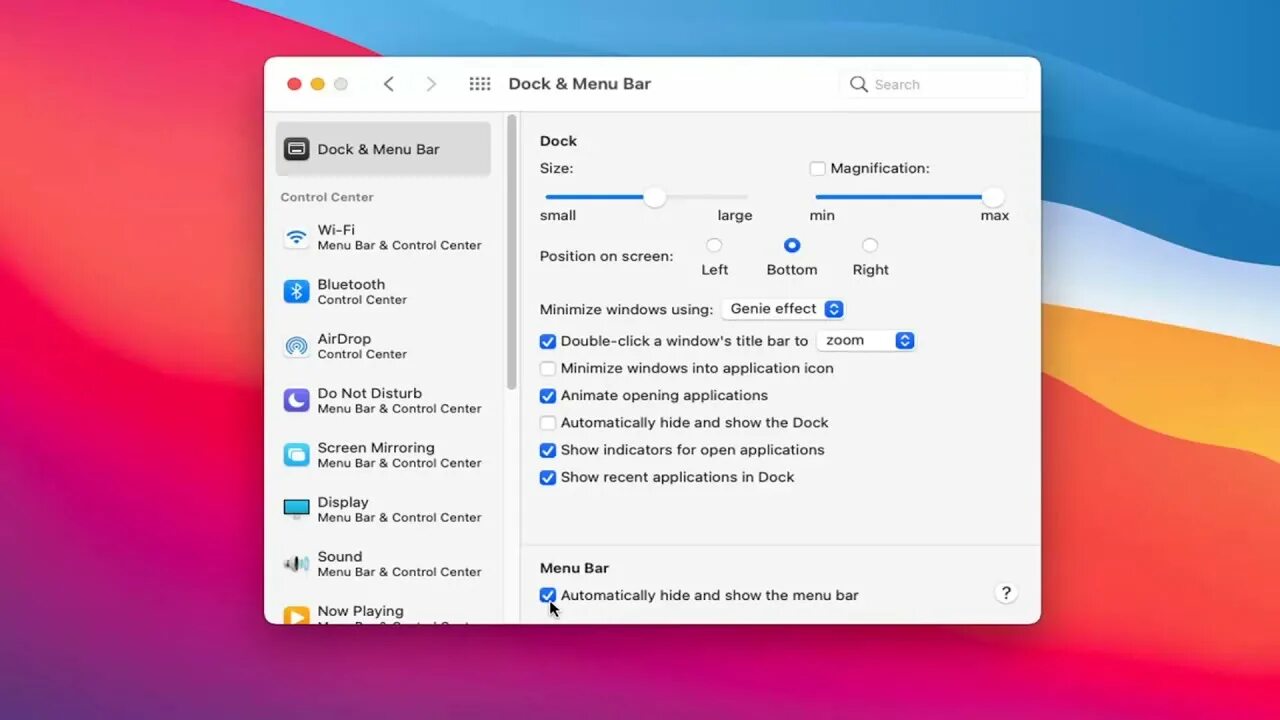The width and height of the screenshot is (1280, 720).
Task: Select Screen Mirroring in sidebar
Action: click(x=383, y=455)
